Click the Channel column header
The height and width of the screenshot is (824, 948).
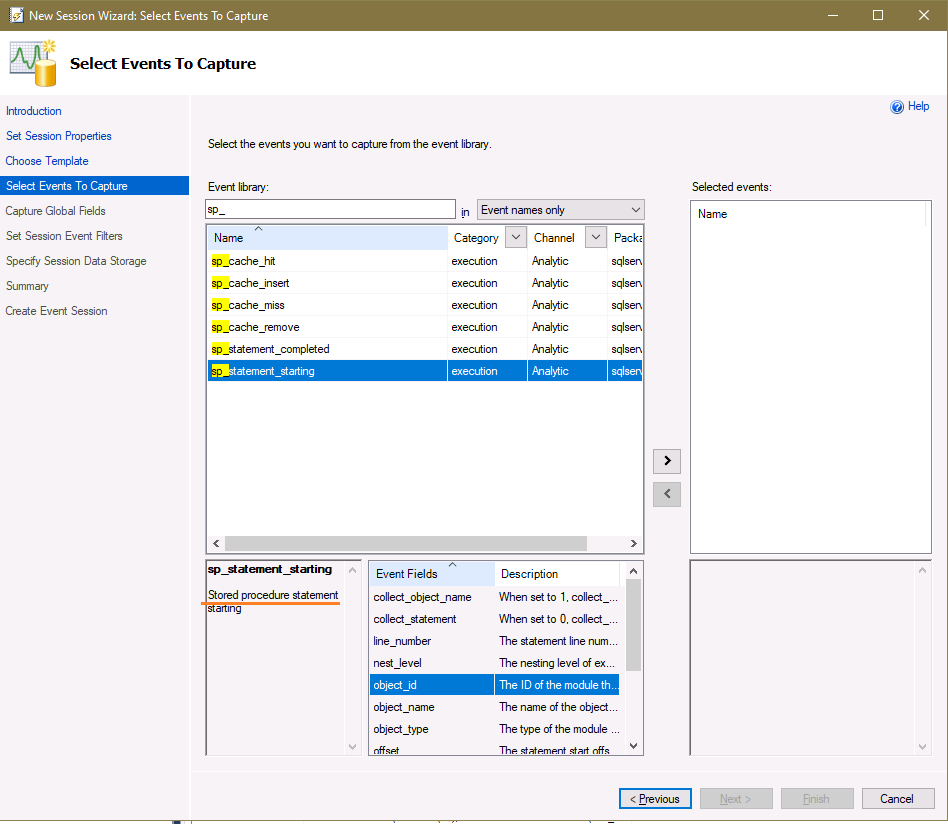(x=554, y=238)
